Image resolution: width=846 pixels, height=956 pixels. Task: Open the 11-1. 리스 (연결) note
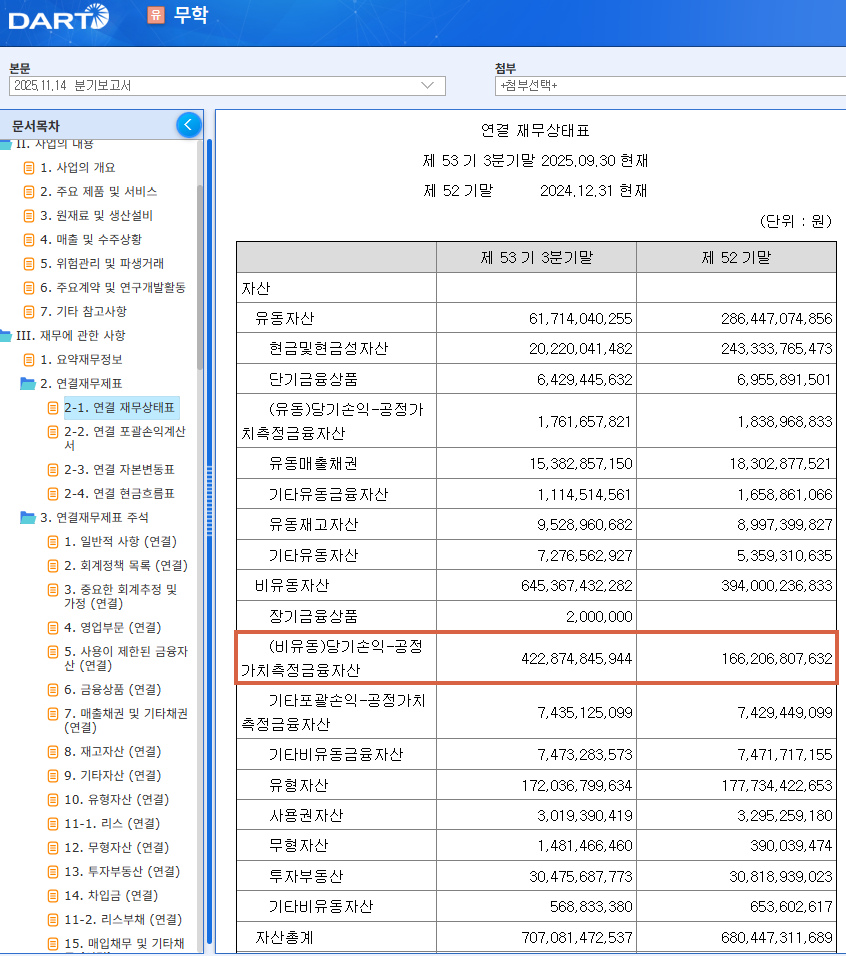(x=98, y=821)
